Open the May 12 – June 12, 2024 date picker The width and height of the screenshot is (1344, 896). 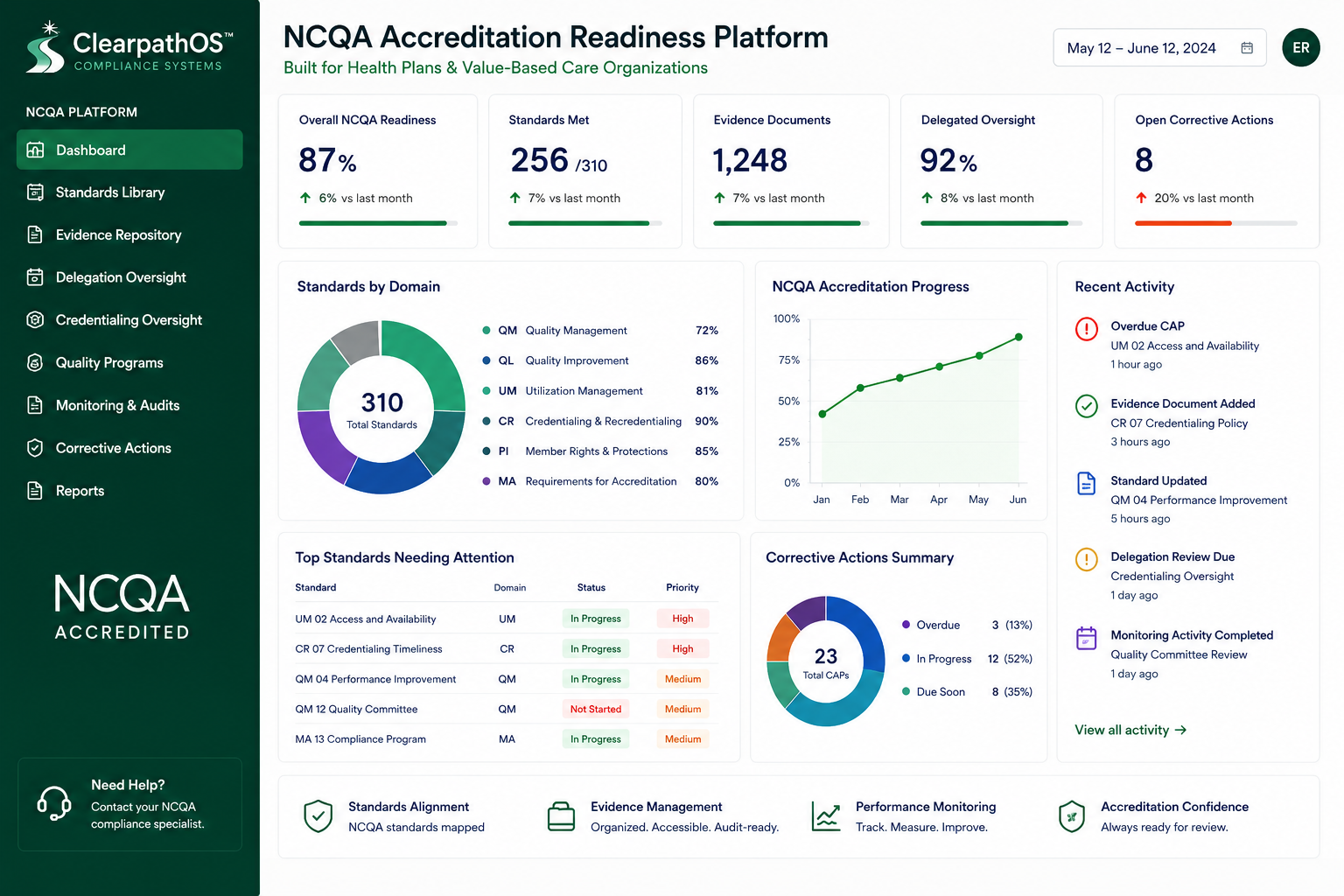[x=1159, y=48]
